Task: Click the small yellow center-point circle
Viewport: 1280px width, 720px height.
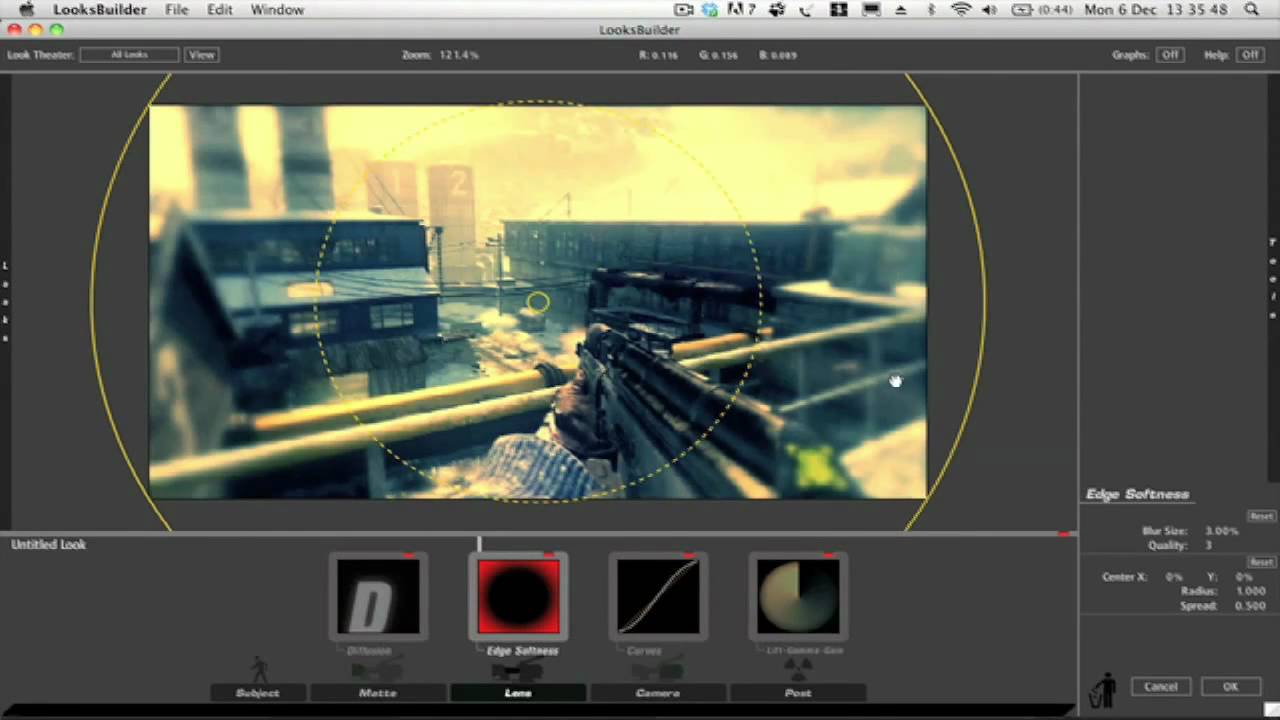Action: tap(538, 302)
